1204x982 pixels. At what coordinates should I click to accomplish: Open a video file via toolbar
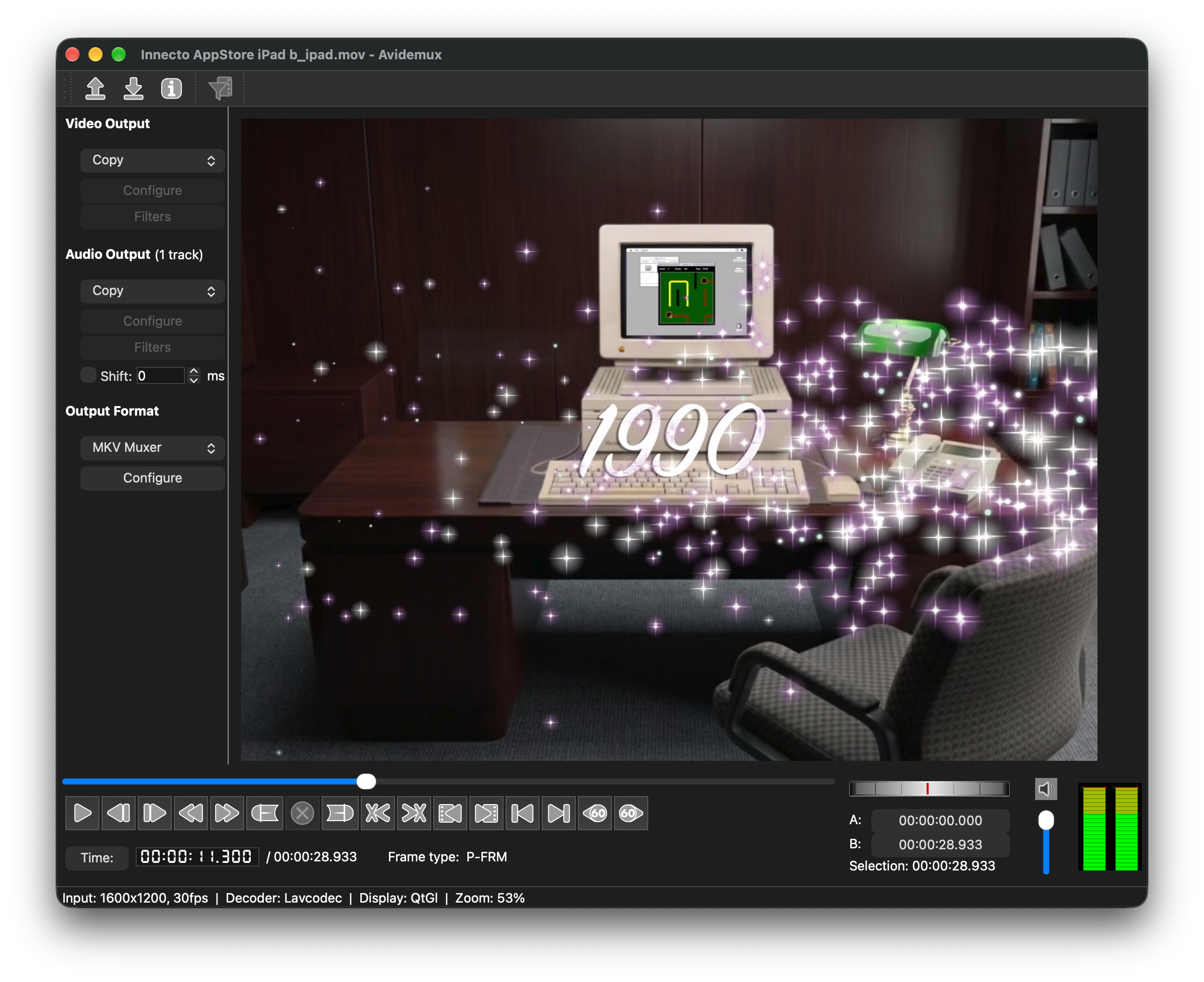point(95,89)
